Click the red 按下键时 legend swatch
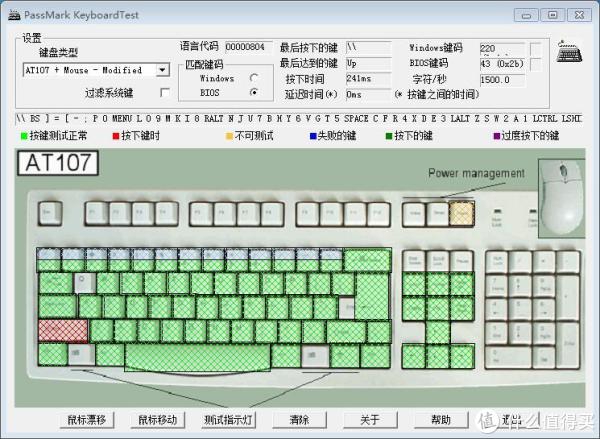 (x=116, y=136)
